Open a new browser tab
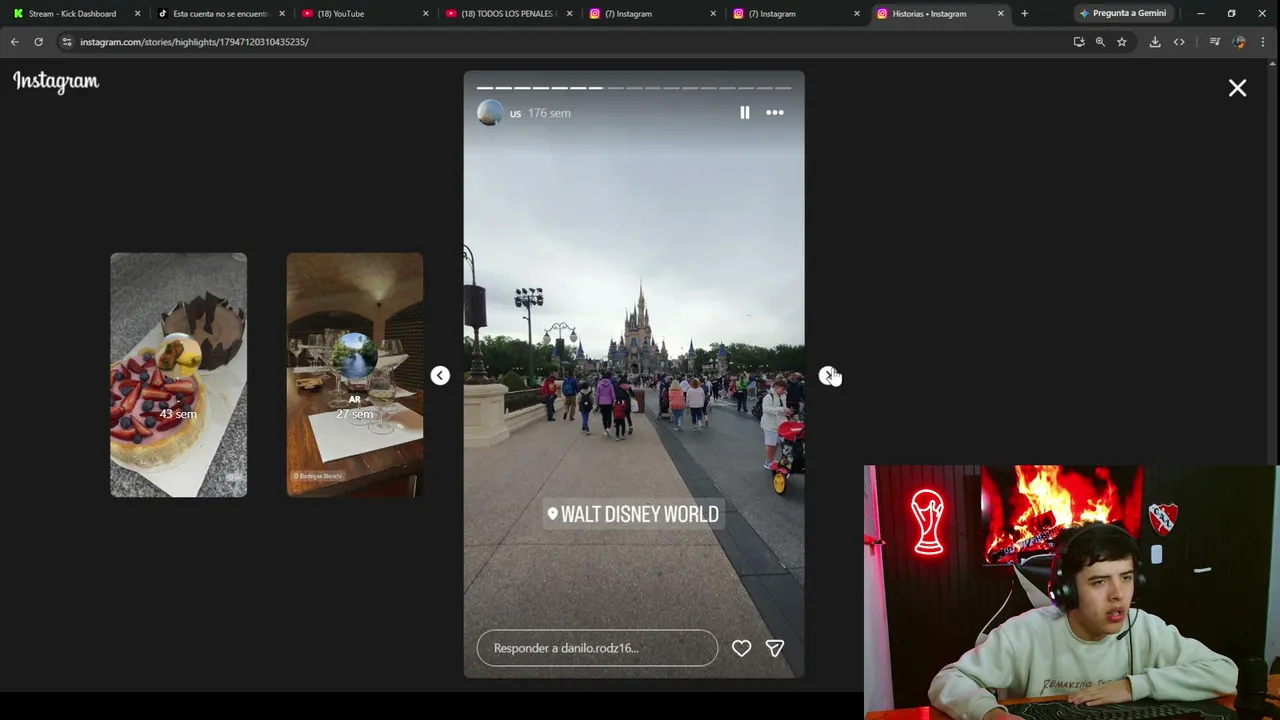1280x720 pixels. (x=1024, y=14)
